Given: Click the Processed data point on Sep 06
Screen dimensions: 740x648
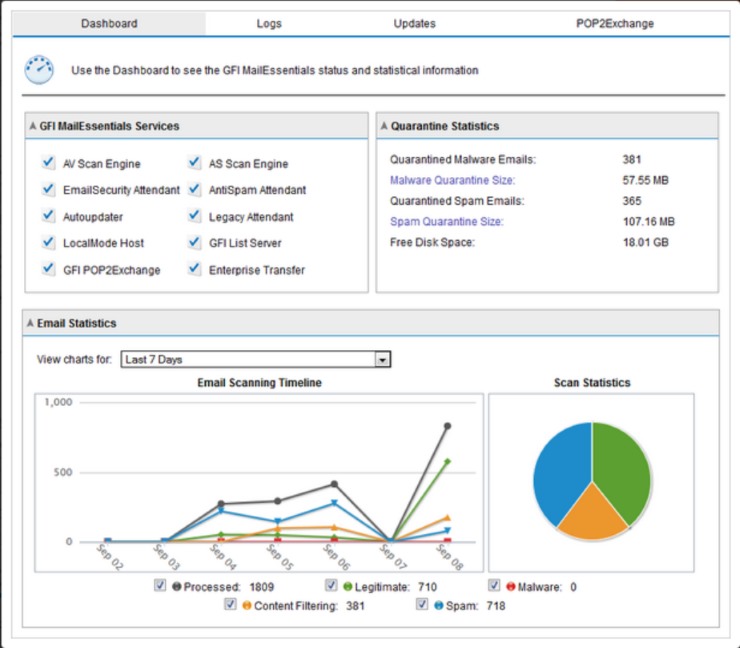Looking at the screenshot, I should pyautogui.click(x=334, y=484).
